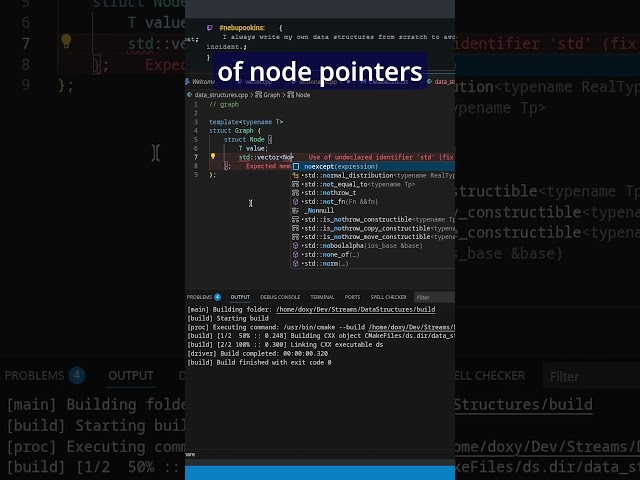The height and width of the screenshot is (480, 640).
Task: Click the icon beside std::is_nothrow_move_constructible
Action: 296,237
